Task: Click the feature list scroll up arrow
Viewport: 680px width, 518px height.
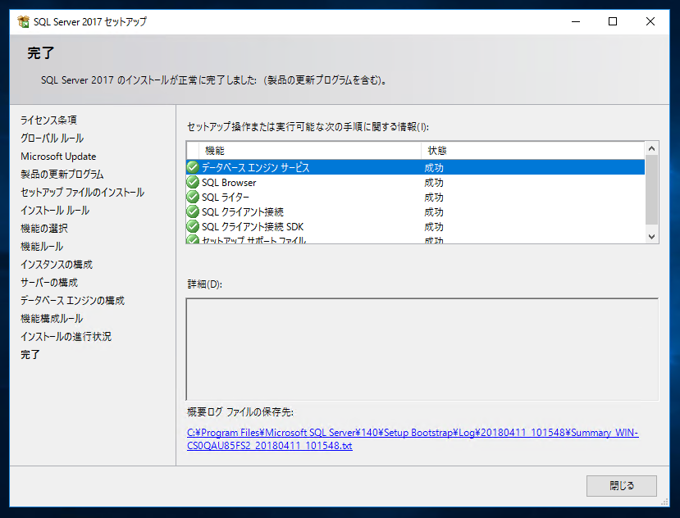Action: 652,149
